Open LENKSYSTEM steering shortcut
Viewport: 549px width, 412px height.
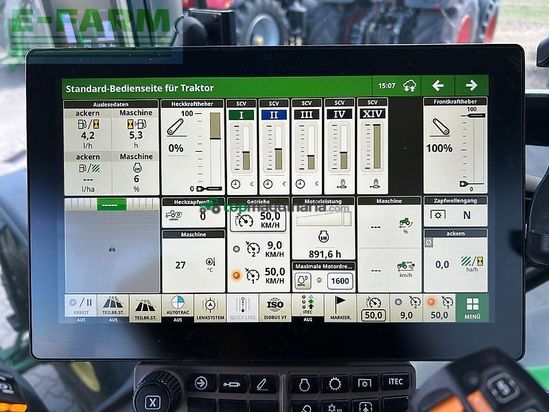[210, 308]
